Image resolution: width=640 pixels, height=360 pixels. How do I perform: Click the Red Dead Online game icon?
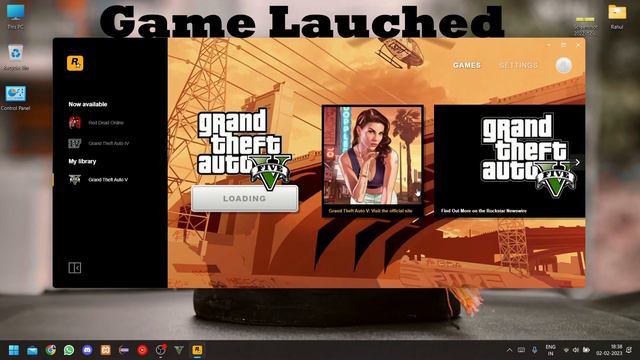pyautogui.click(x=75, y=122)
